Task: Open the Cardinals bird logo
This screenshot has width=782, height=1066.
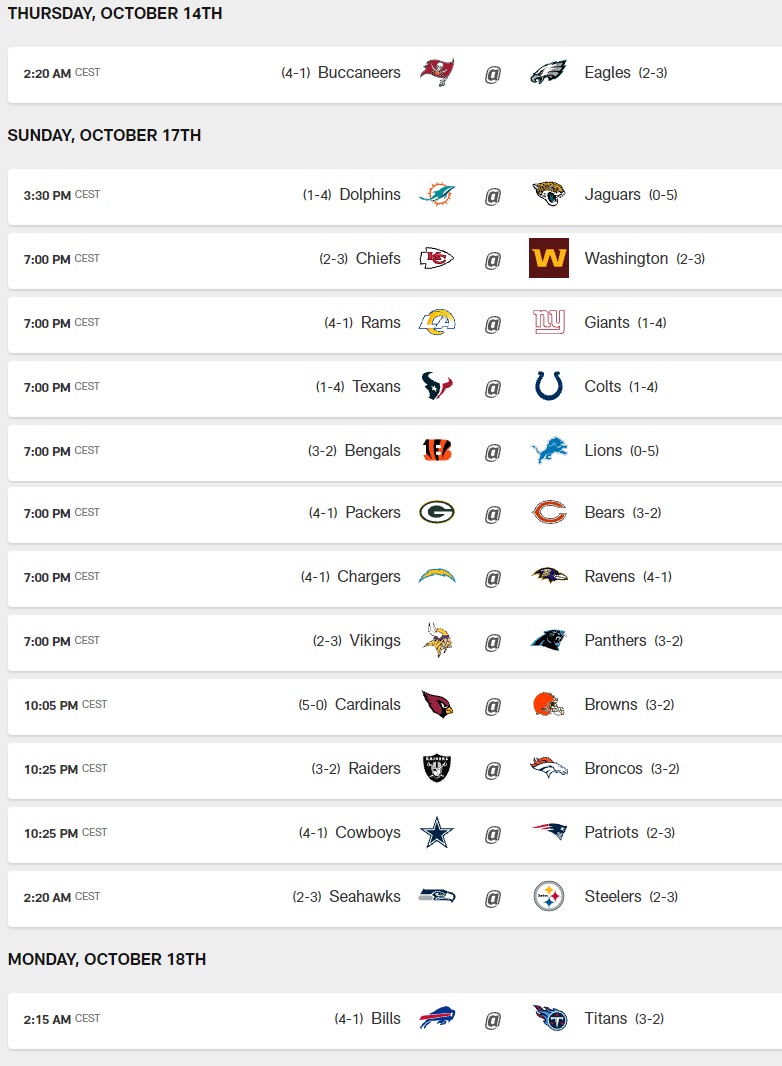Action: (437, 705)
